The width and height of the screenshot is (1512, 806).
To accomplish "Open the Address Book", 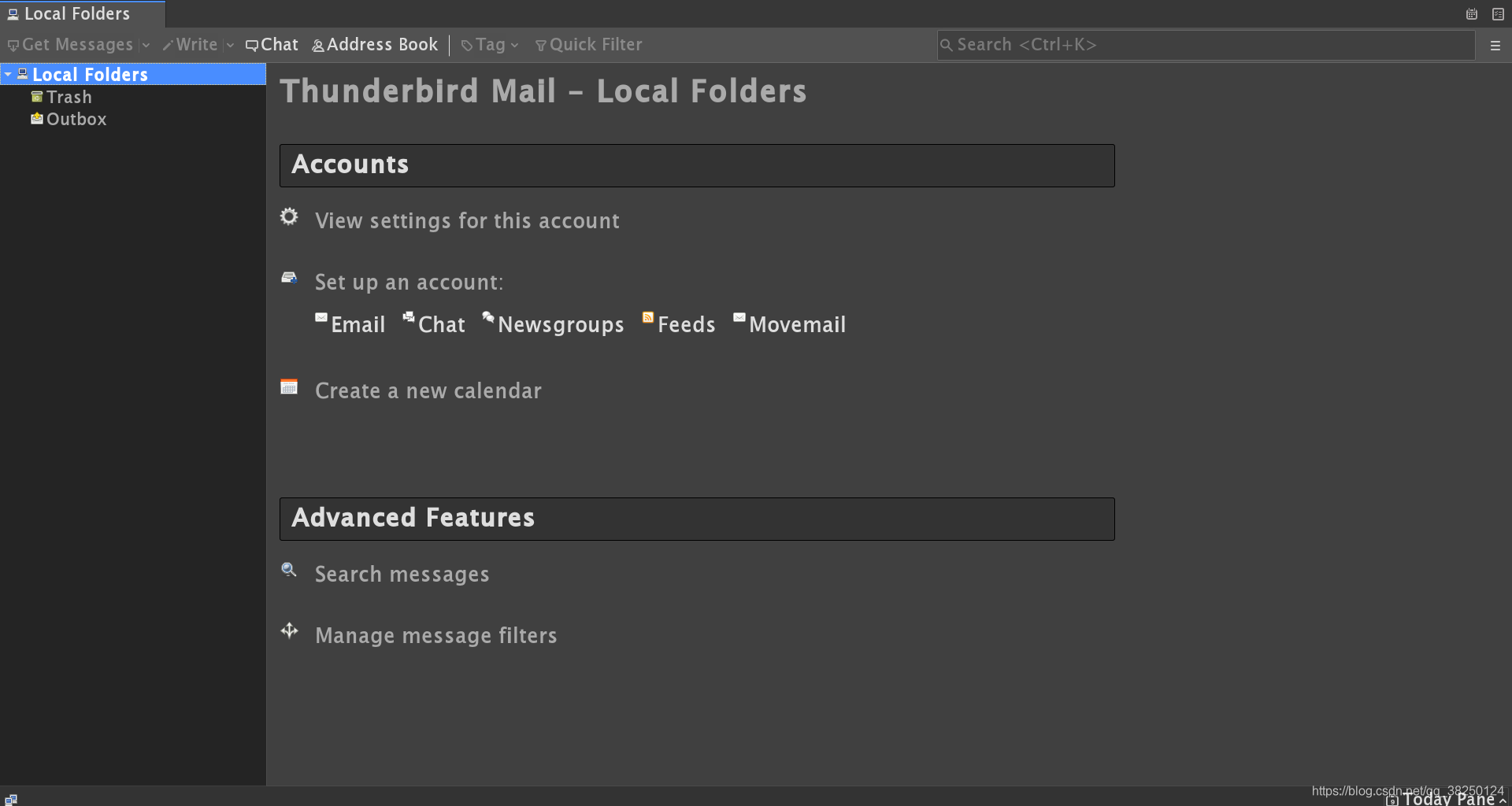I will [375, 45].
